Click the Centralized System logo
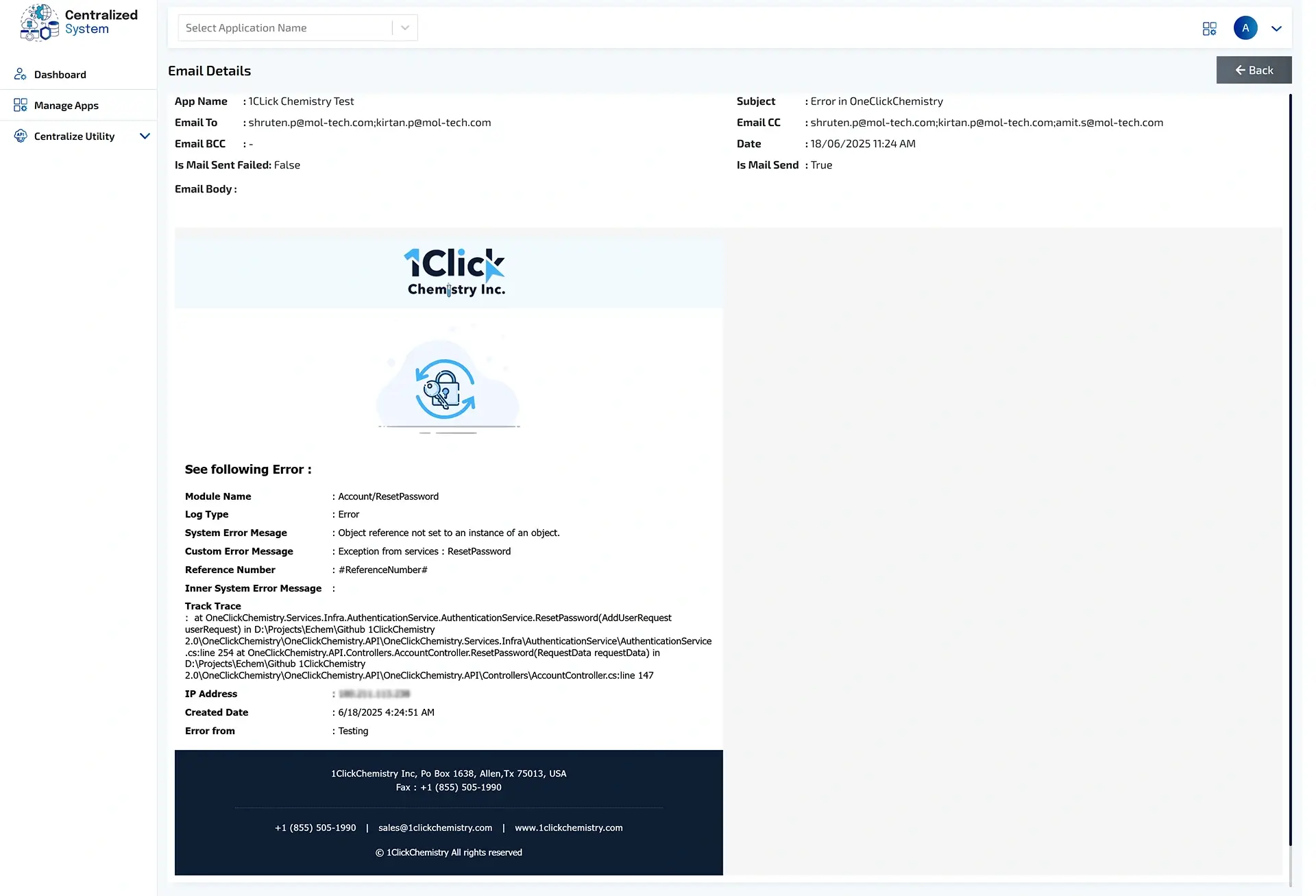Image resolution: width=1316 pixels, height=896 pixels. point(78,23)
